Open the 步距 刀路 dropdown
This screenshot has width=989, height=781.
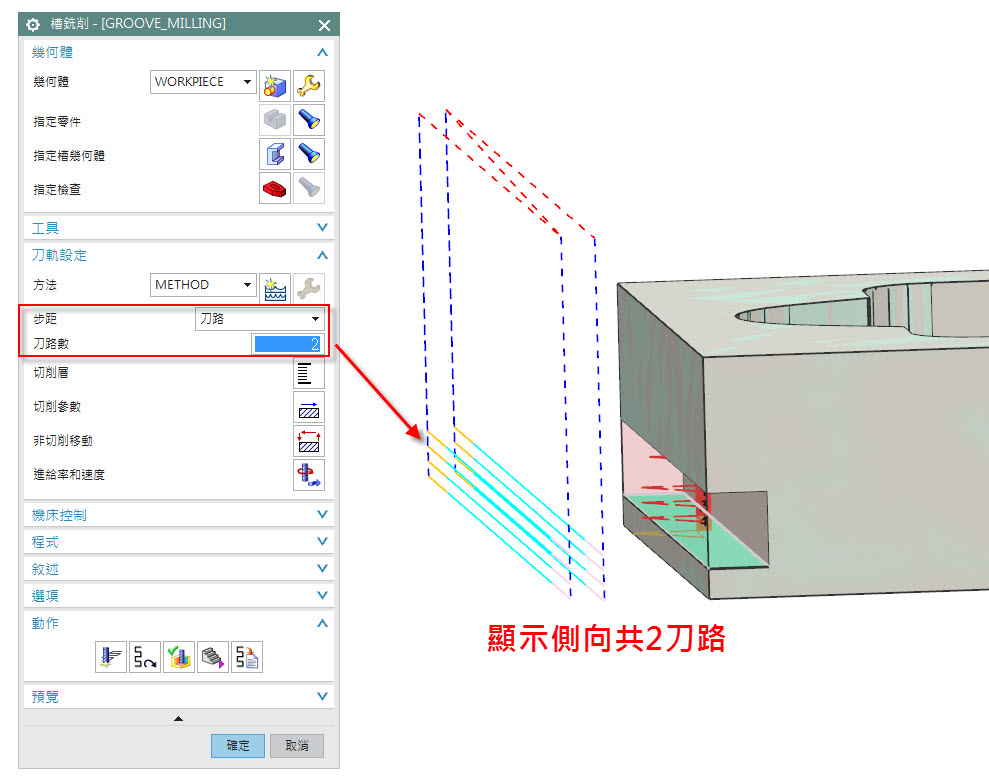coord(260,319)
